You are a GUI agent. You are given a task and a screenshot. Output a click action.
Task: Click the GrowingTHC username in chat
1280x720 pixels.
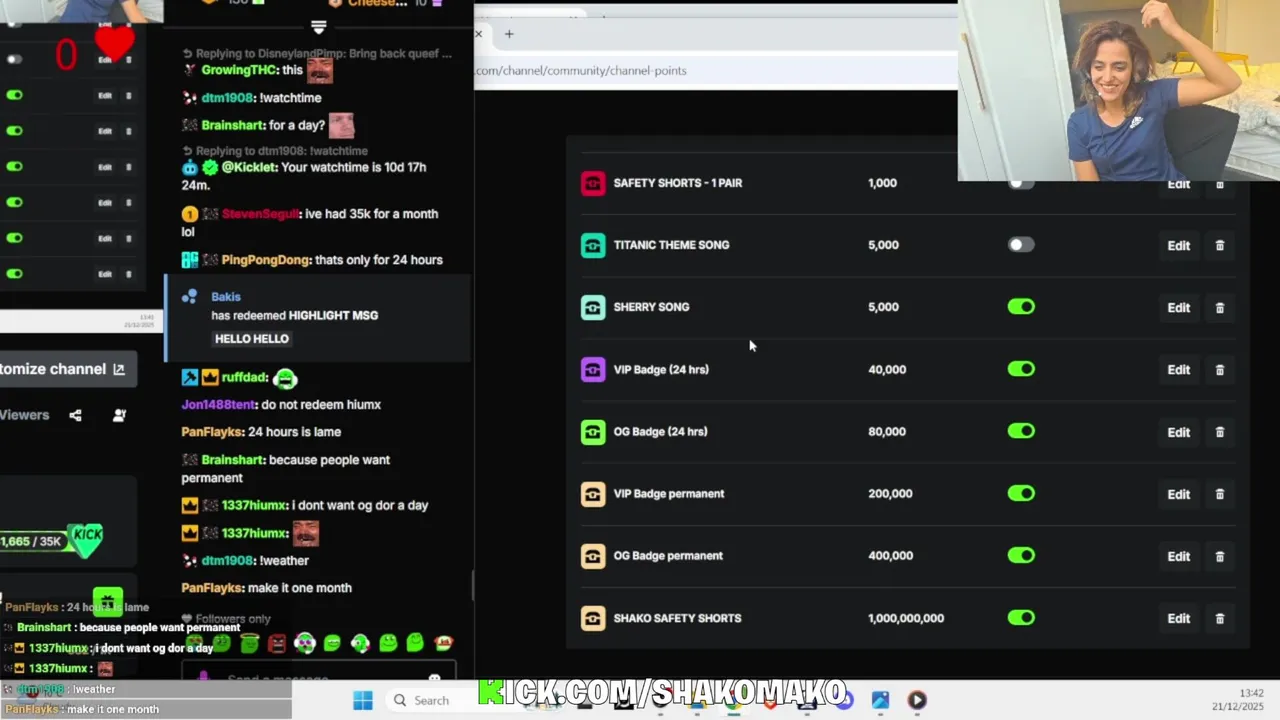click(x=240, y=71)
